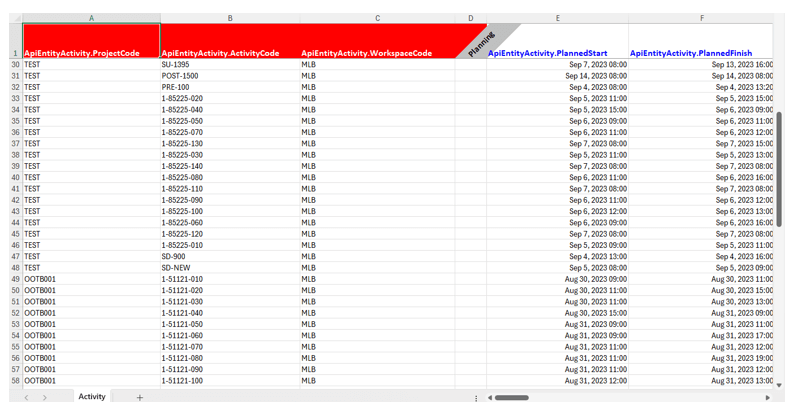Select row 49 header
The image size is (797, 409).
pos(15,279)
